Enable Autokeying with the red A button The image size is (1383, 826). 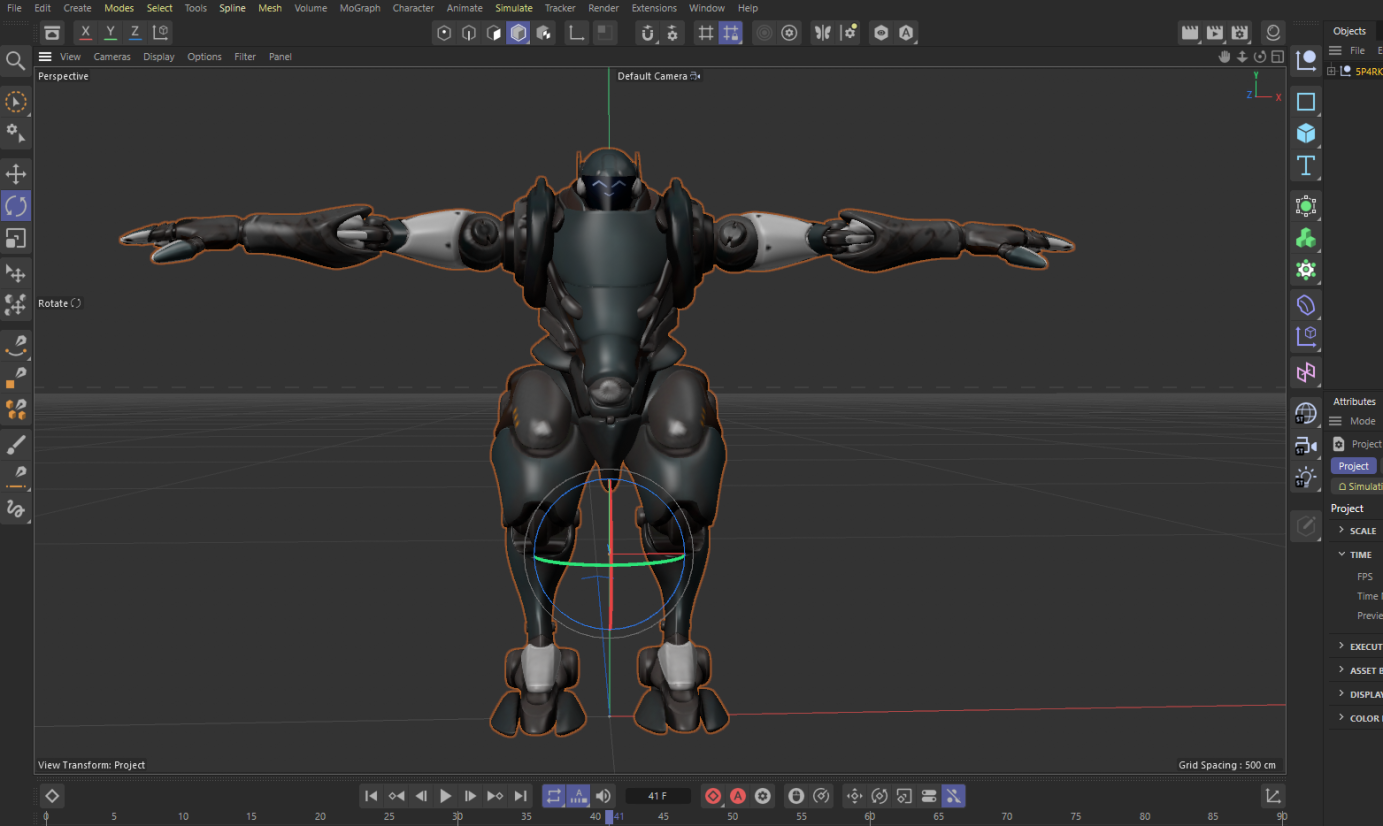pyautogui.click(x=738, y=795)
